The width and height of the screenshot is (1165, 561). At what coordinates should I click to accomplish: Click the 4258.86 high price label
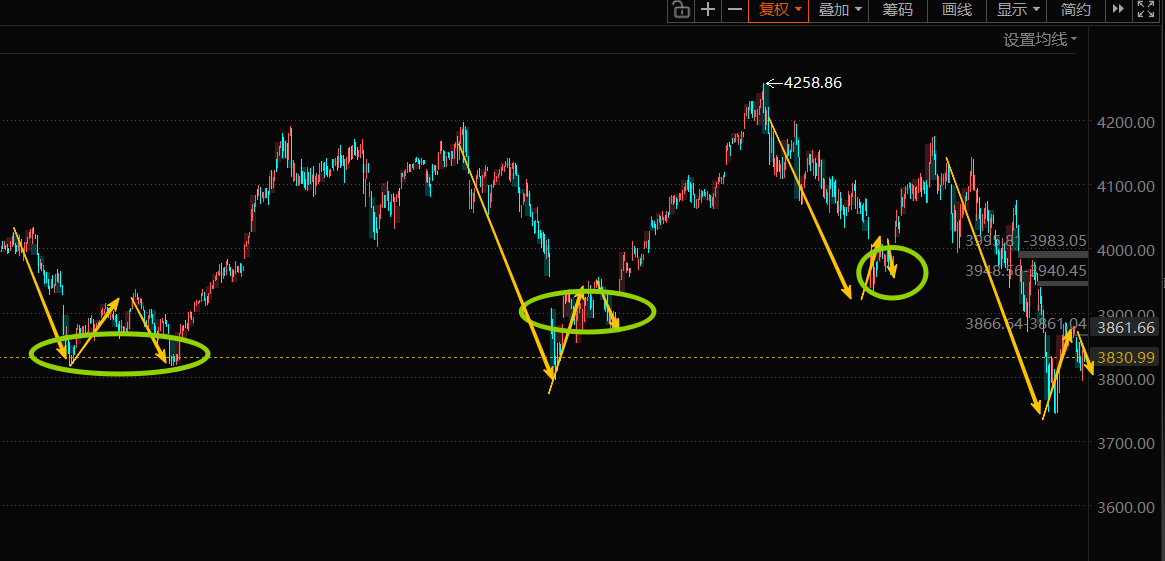tap(813, 83)
